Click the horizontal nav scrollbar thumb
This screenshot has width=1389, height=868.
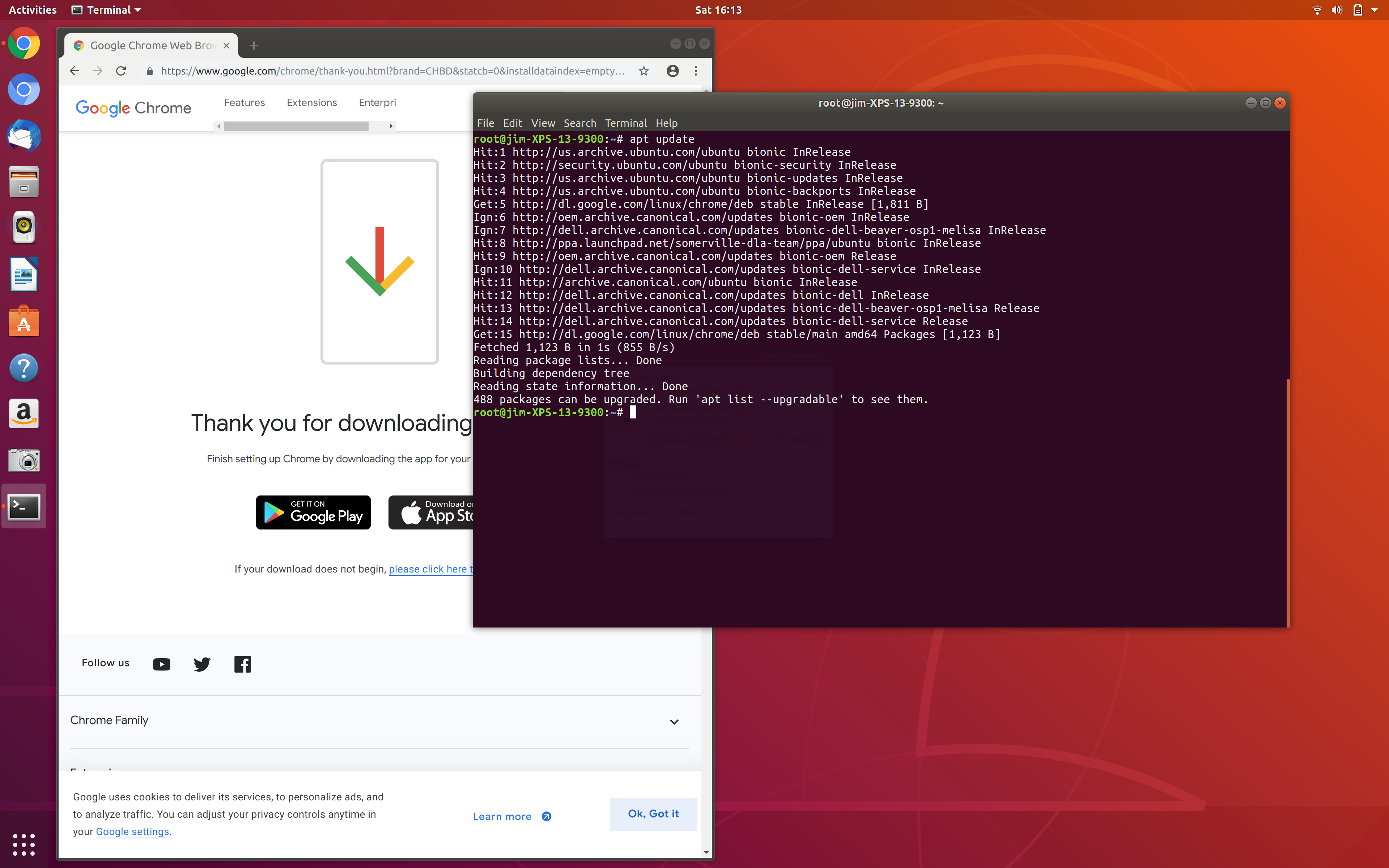coord(296,126)
